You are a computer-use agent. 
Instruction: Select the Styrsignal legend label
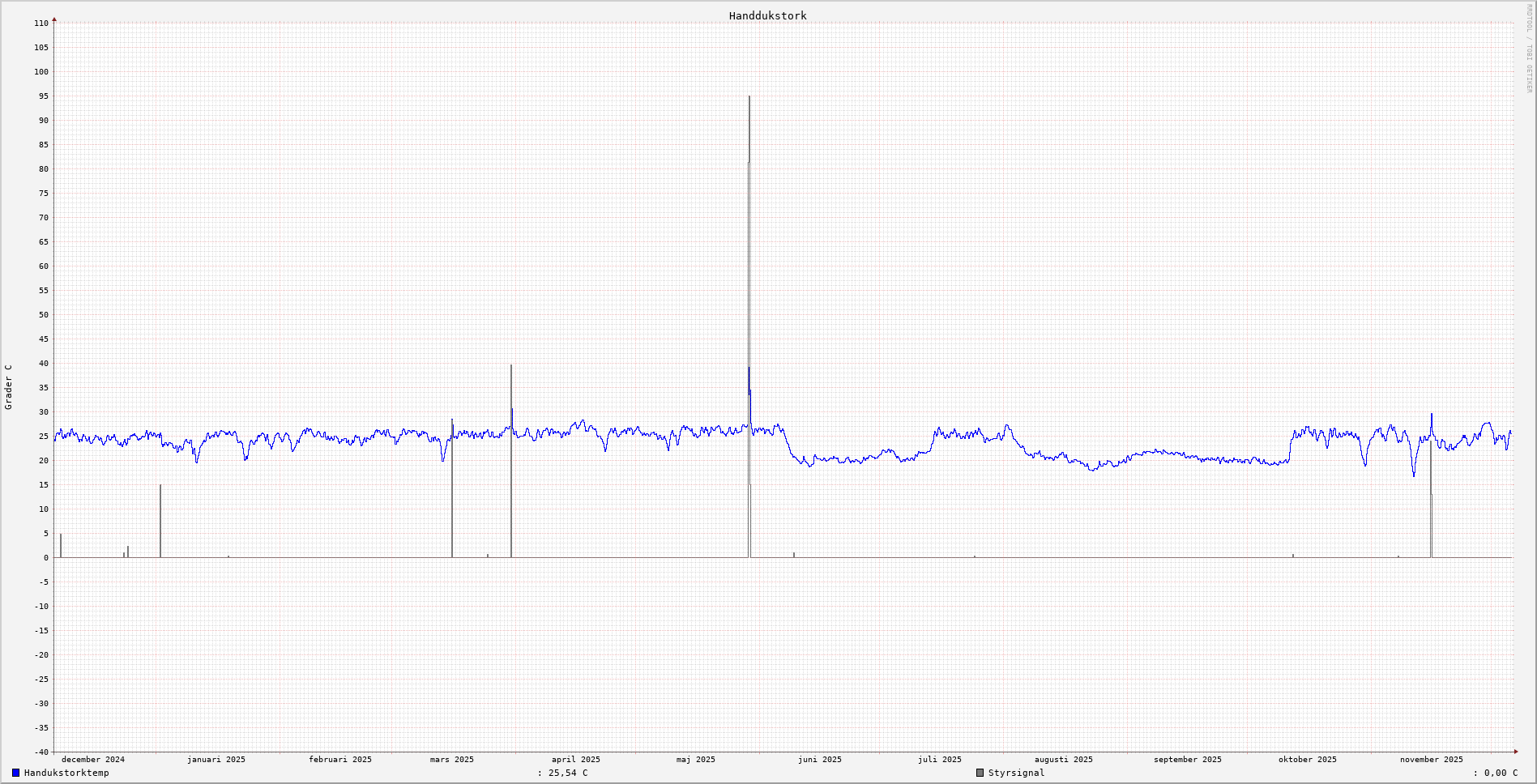click(x=1016, y=773)
